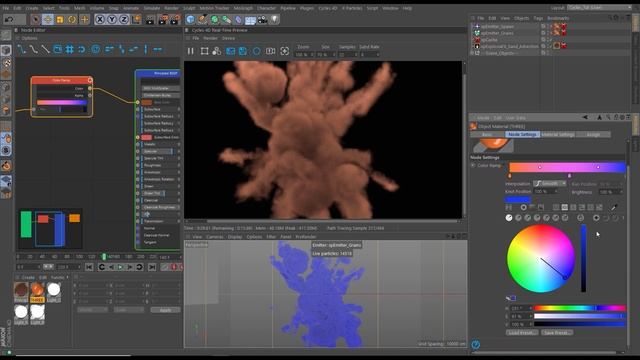The width and height of the screenshot is (640, 360).
Task: Click the first curved wire icon in Node Editor
Action: tap(21, 49)
